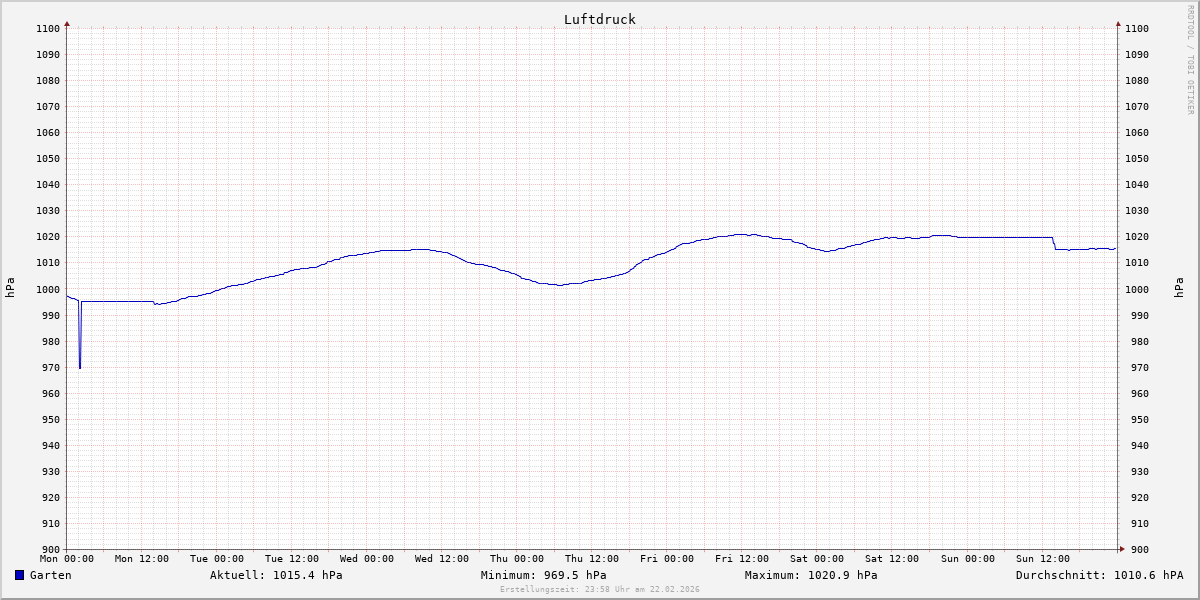This screenshot has height=600, width=1200.
Task: Click the Erstellungszeit timestamp text
Action: pos(599,589)
